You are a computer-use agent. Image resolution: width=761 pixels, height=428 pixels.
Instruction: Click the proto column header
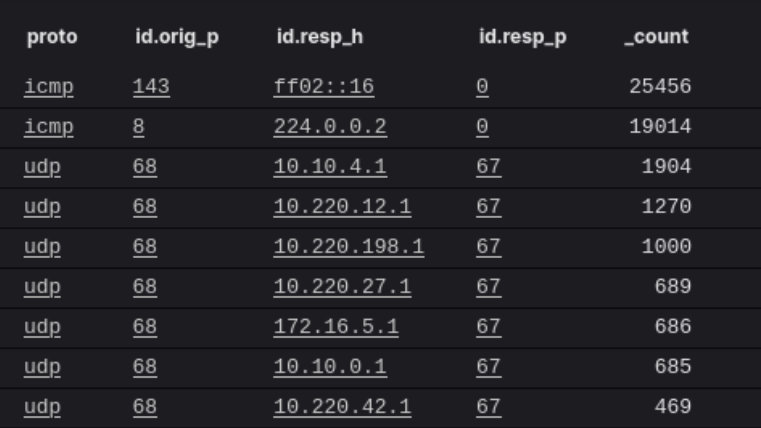[52, 37]
